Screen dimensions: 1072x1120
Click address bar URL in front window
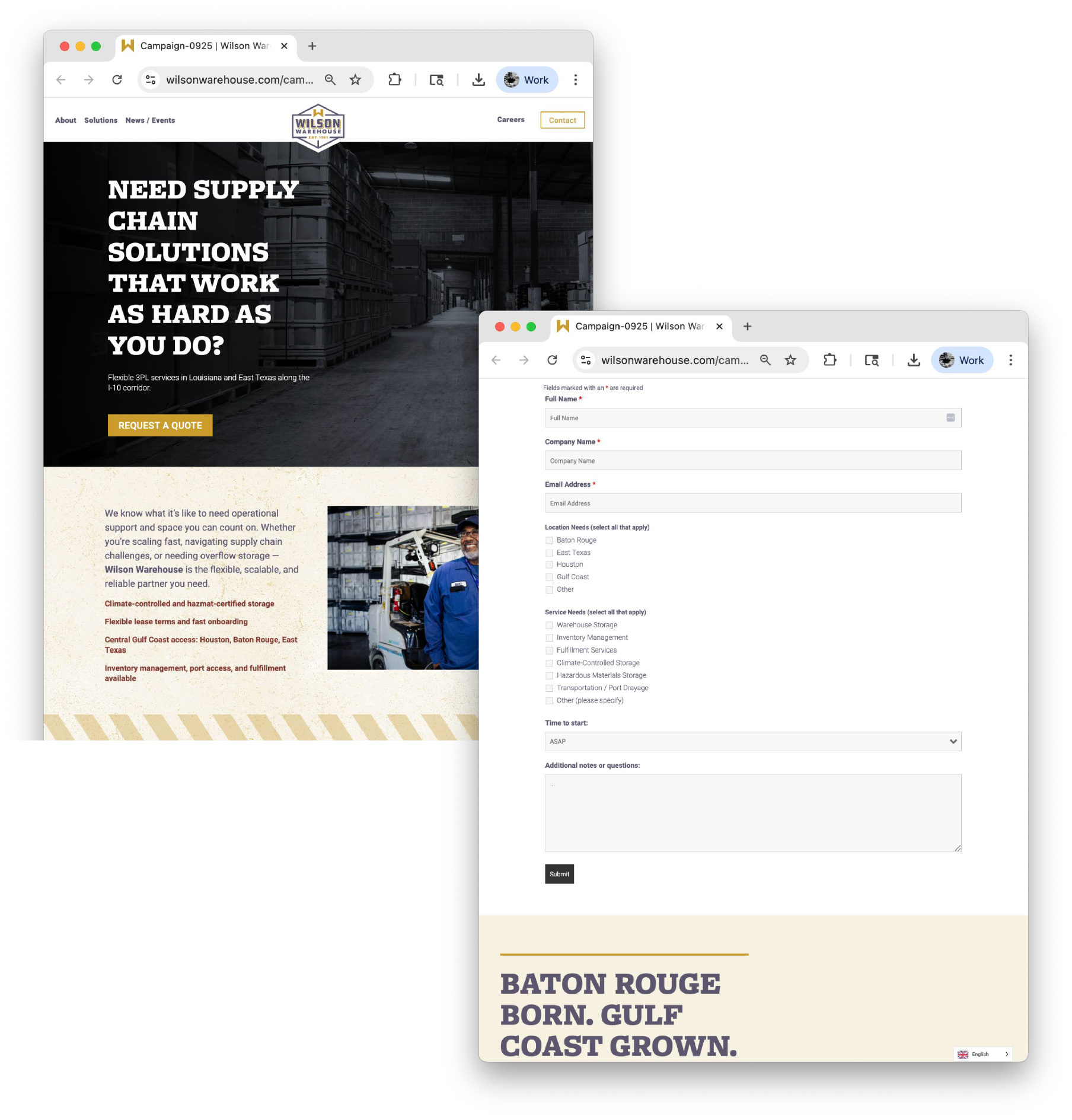675,360
